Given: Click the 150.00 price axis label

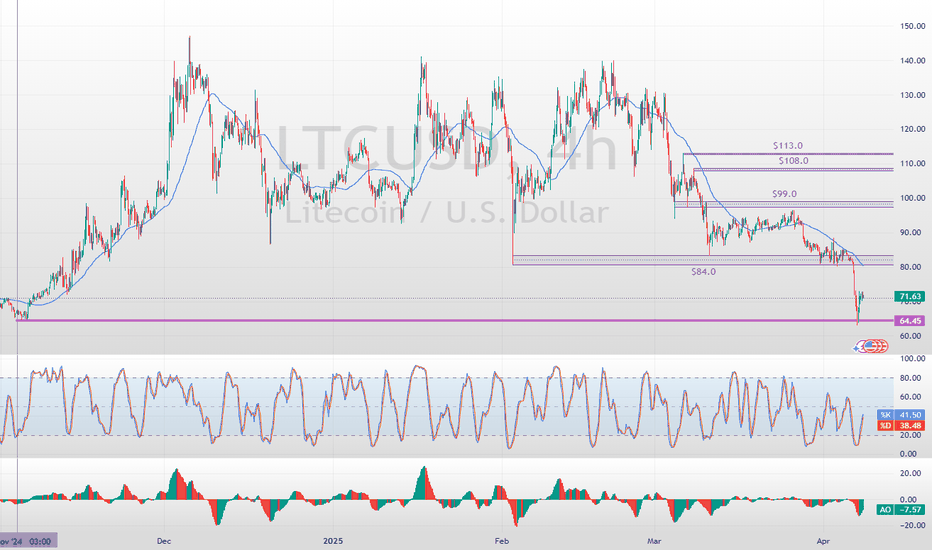Looking at the screenshot, I should click(x=912, y=26).
